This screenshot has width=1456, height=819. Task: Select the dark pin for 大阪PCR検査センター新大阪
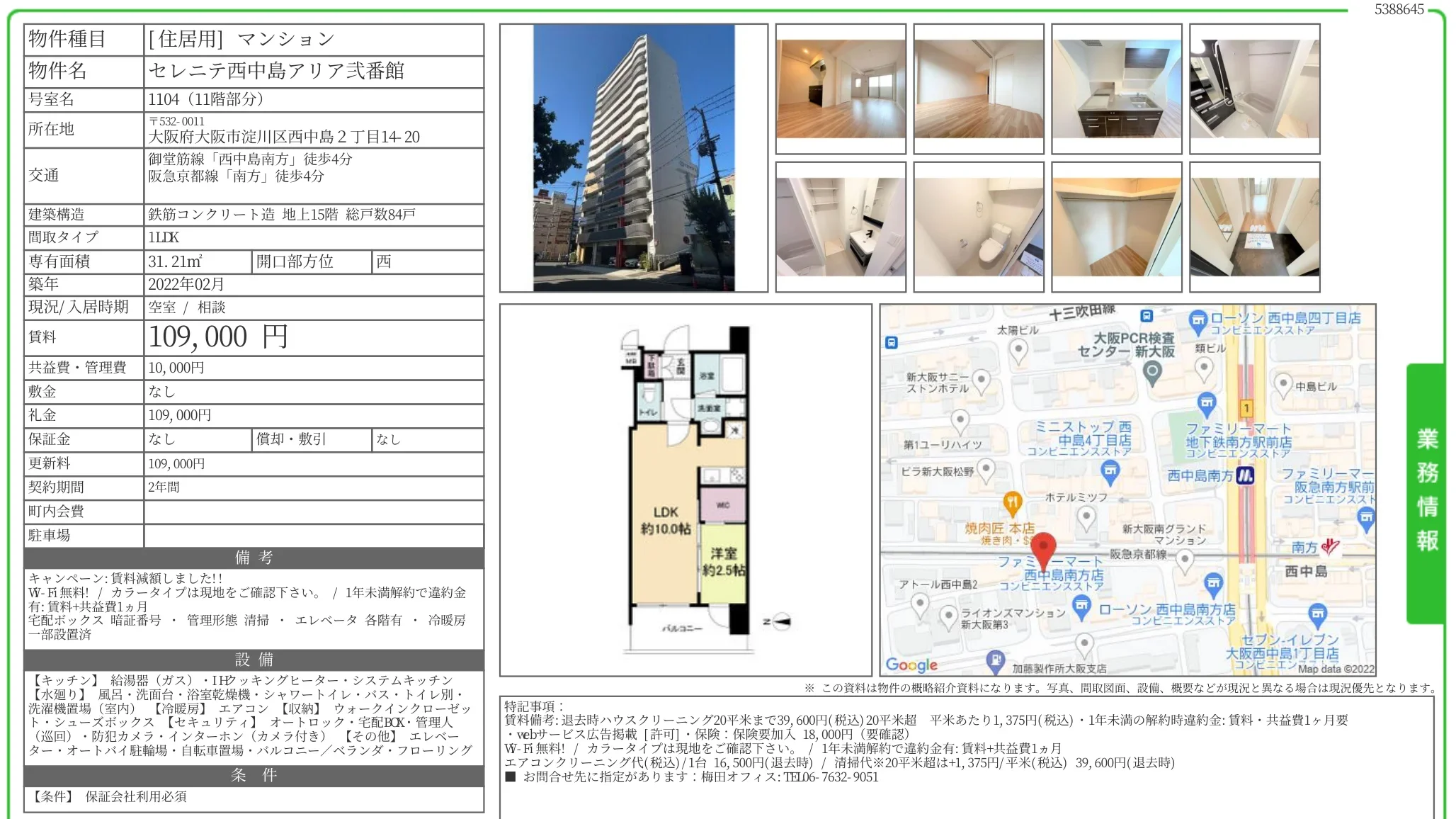click(1152, 371)
